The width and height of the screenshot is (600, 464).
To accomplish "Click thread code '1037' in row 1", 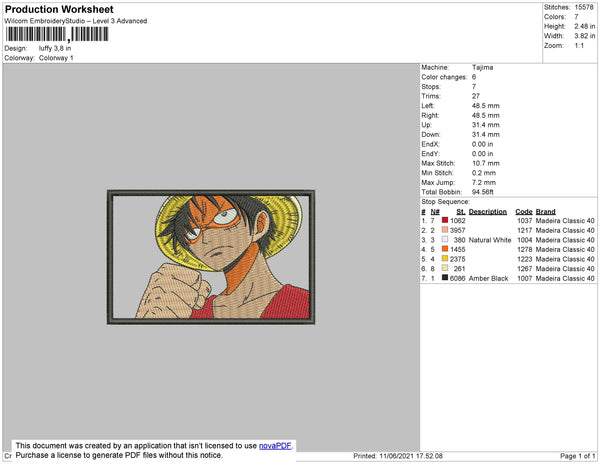I will point(525,221).
